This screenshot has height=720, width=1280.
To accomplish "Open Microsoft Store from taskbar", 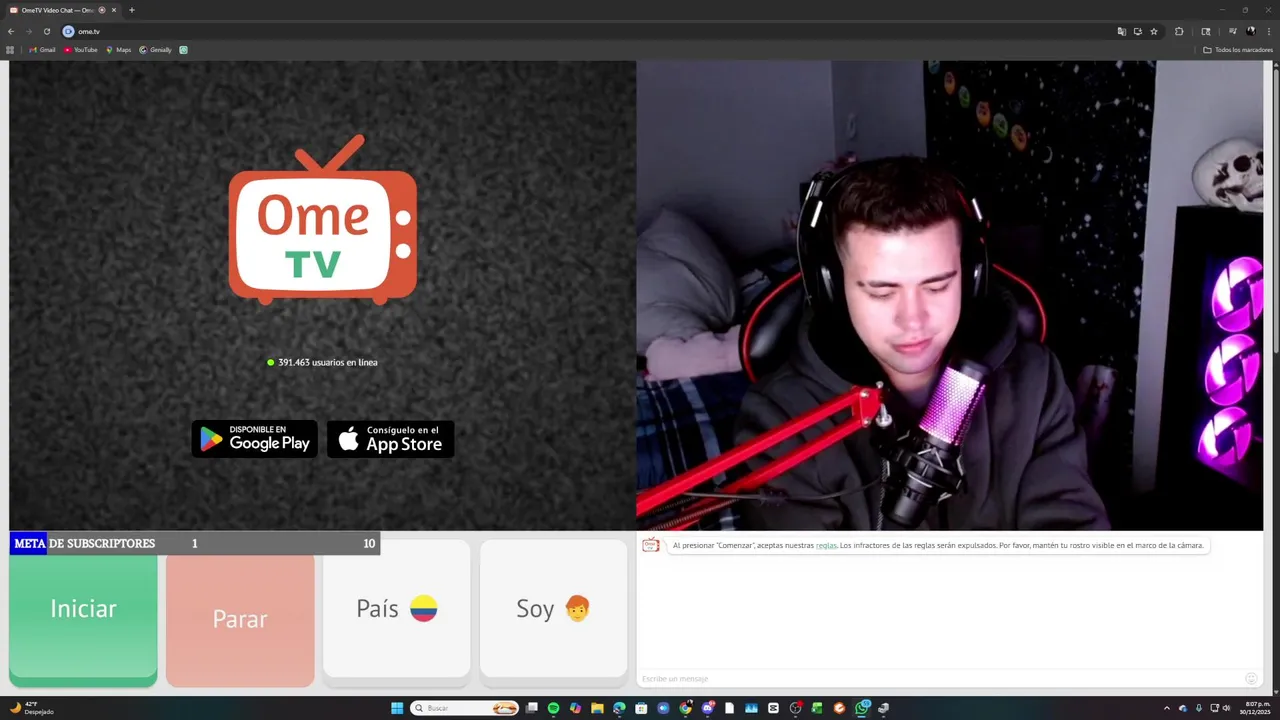I will click(x=641, y=708).
